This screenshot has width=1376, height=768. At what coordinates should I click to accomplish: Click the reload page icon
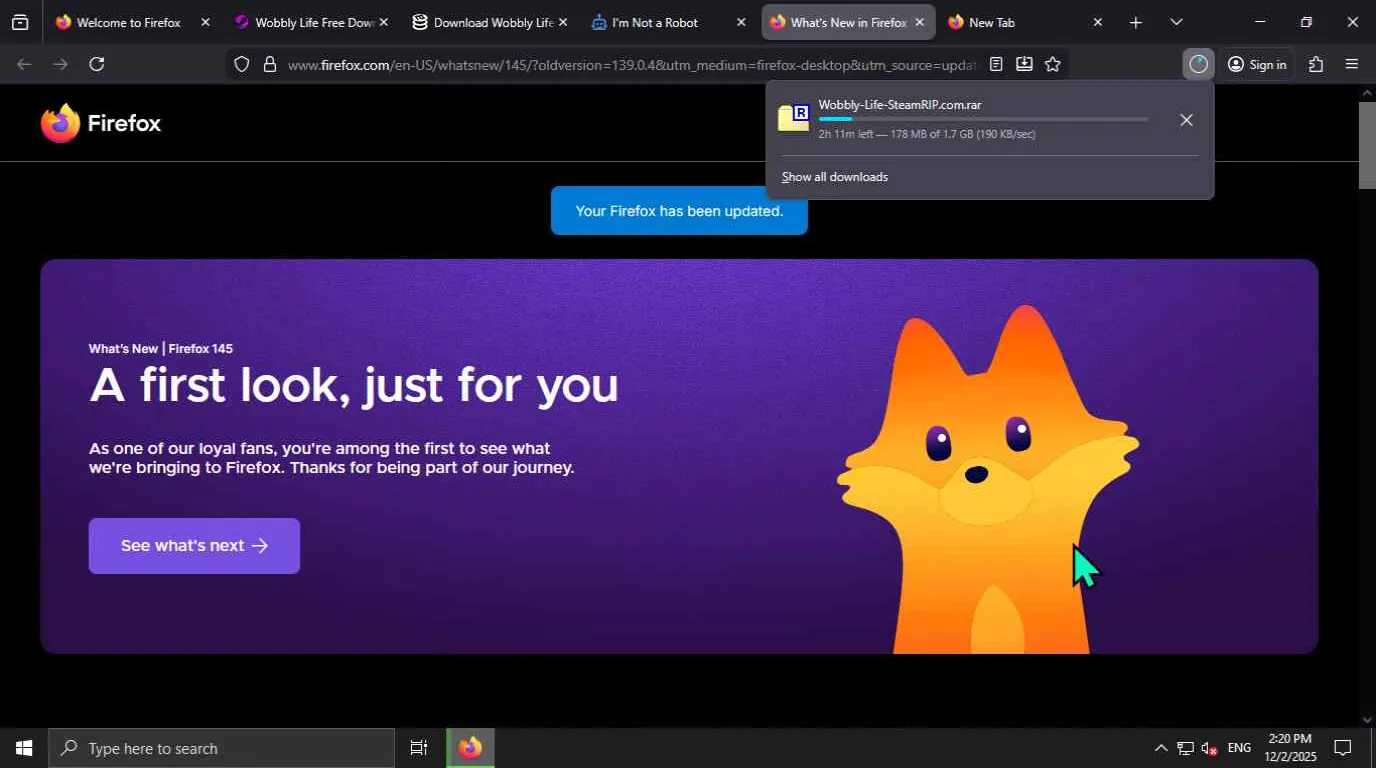point(97,64)
